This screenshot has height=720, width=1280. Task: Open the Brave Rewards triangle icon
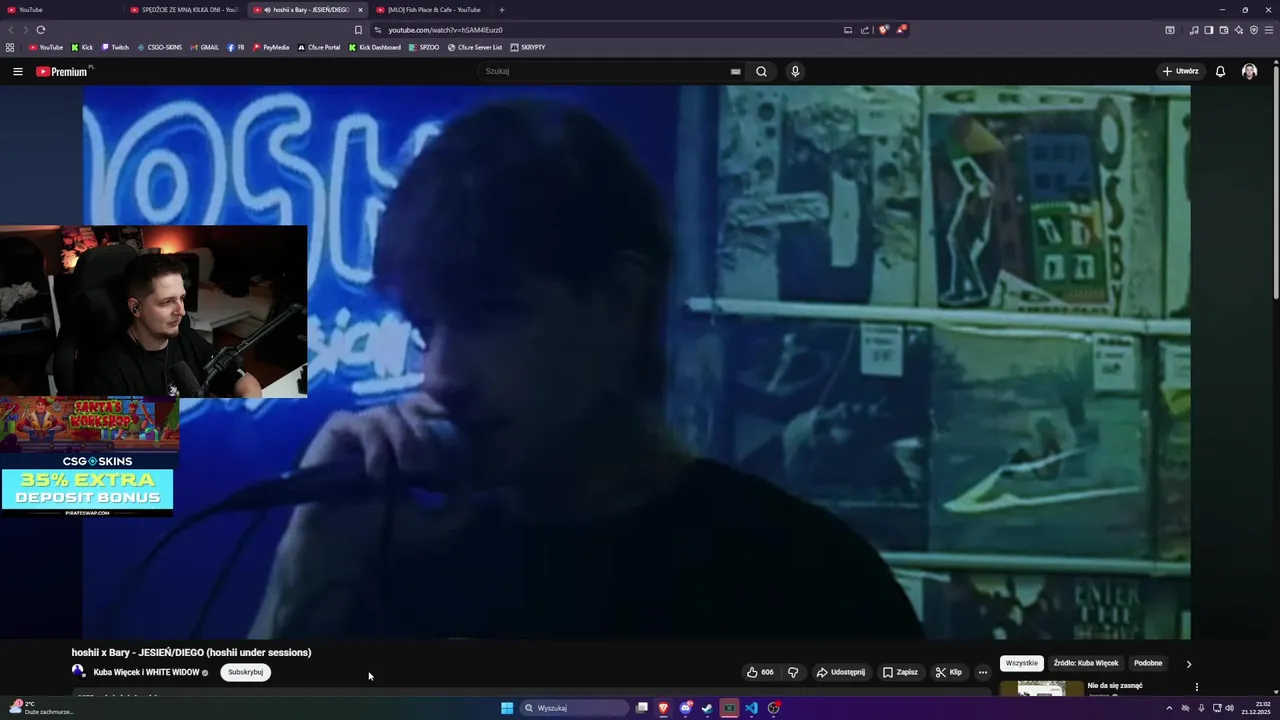[901, 30]
